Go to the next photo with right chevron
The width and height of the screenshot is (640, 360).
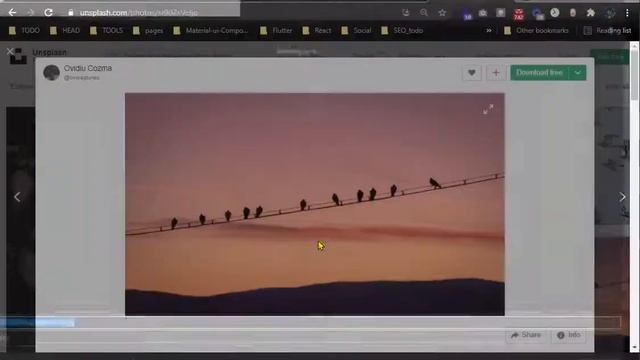point(622,197)
